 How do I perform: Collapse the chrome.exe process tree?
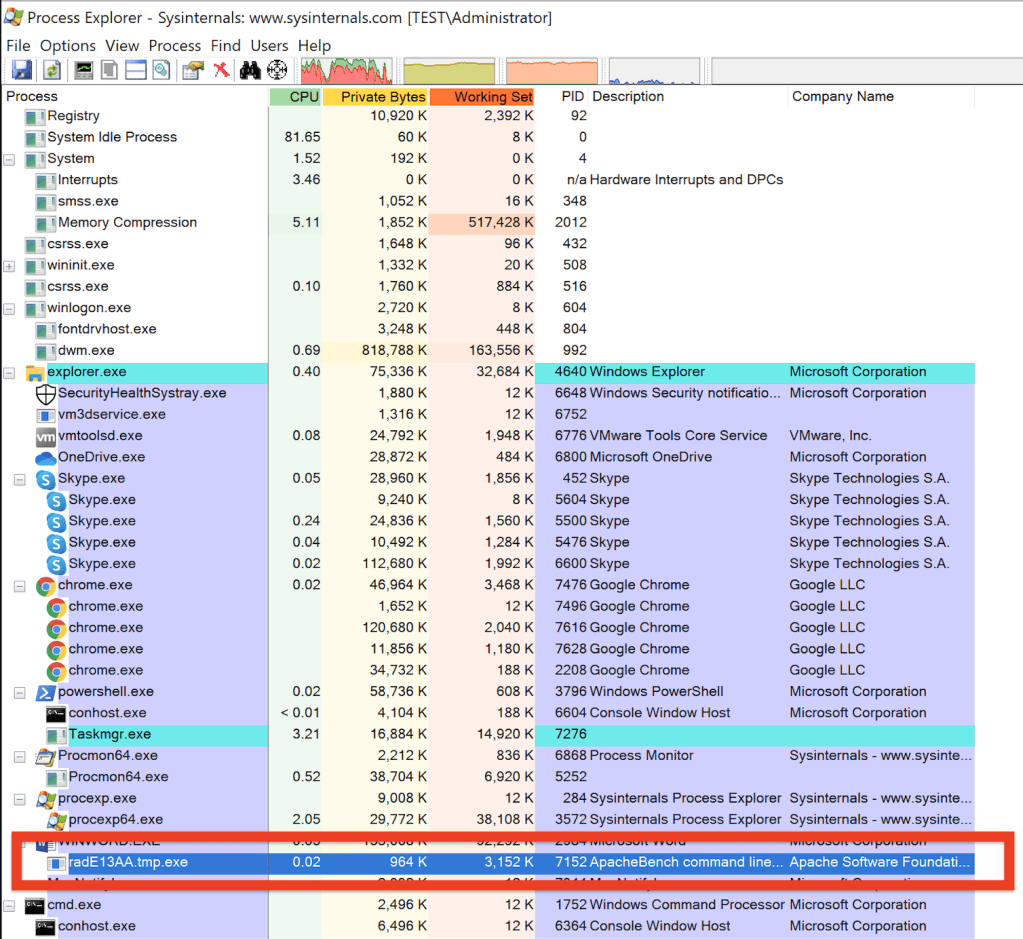[19, 586]
